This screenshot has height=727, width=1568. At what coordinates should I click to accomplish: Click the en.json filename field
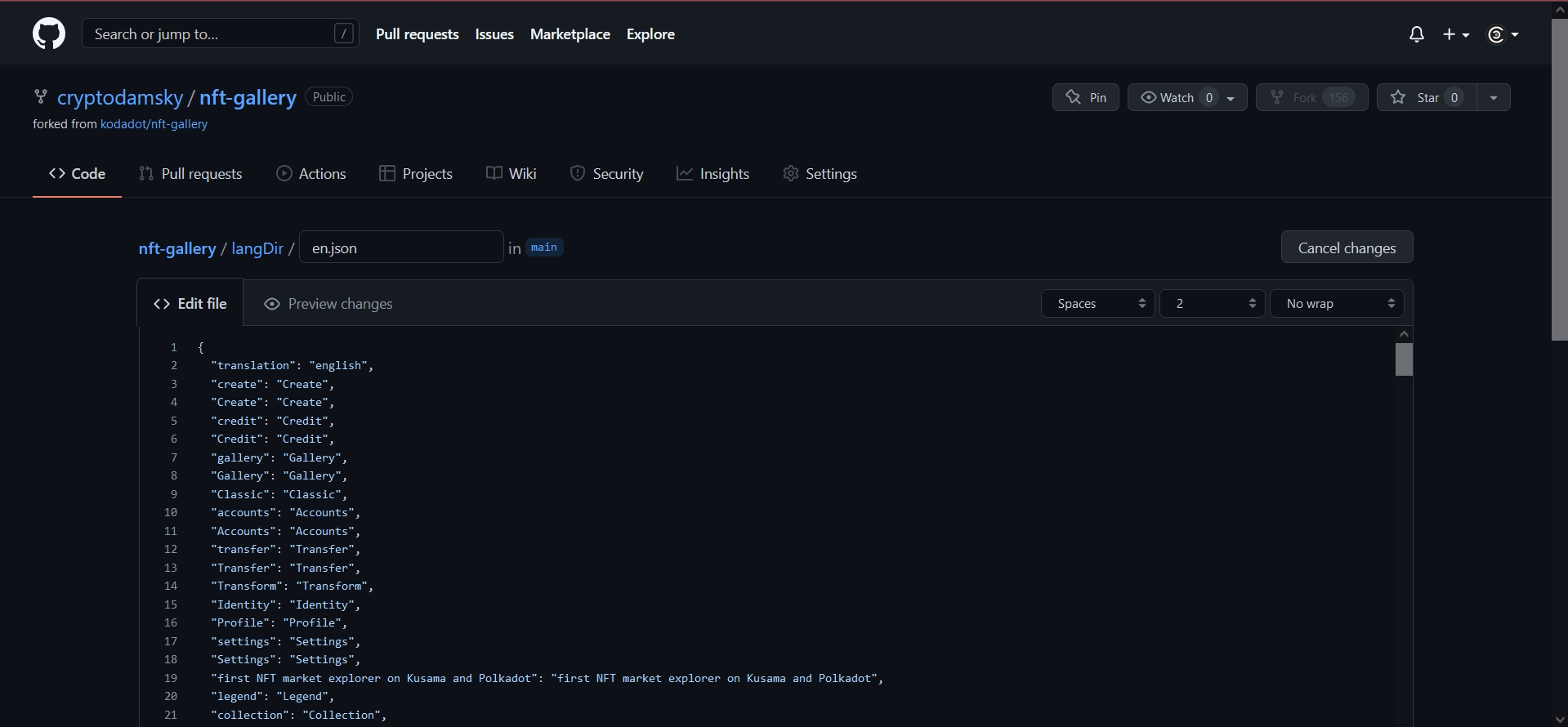pos(400,248)
